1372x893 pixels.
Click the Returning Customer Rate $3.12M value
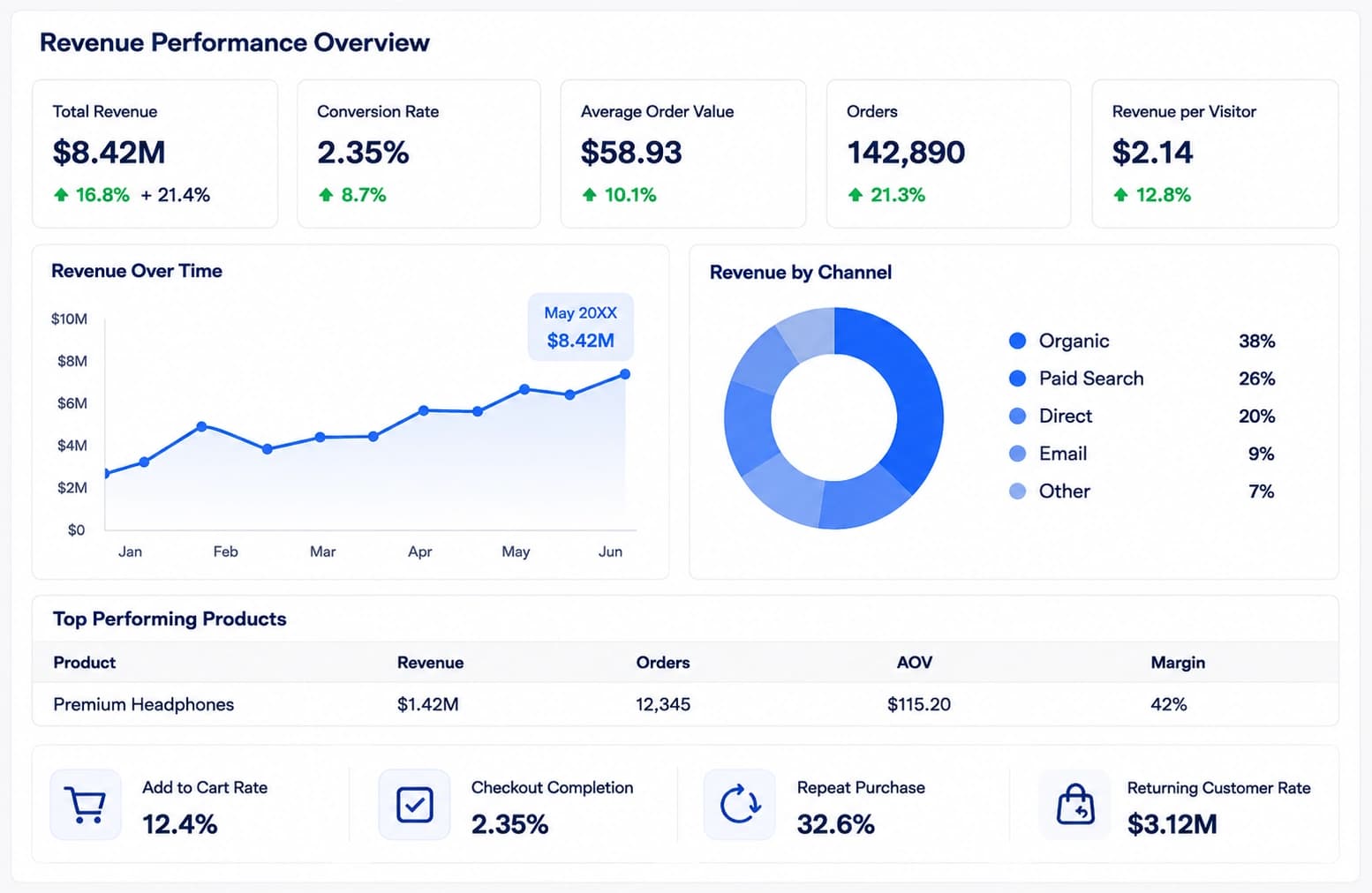pyautogui.click(x=1172, y=824)
